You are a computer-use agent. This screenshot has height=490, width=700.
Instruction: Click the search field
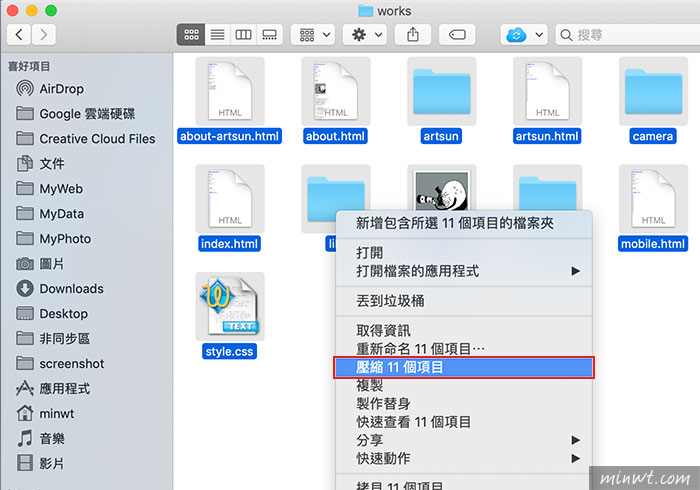[627, 34]
